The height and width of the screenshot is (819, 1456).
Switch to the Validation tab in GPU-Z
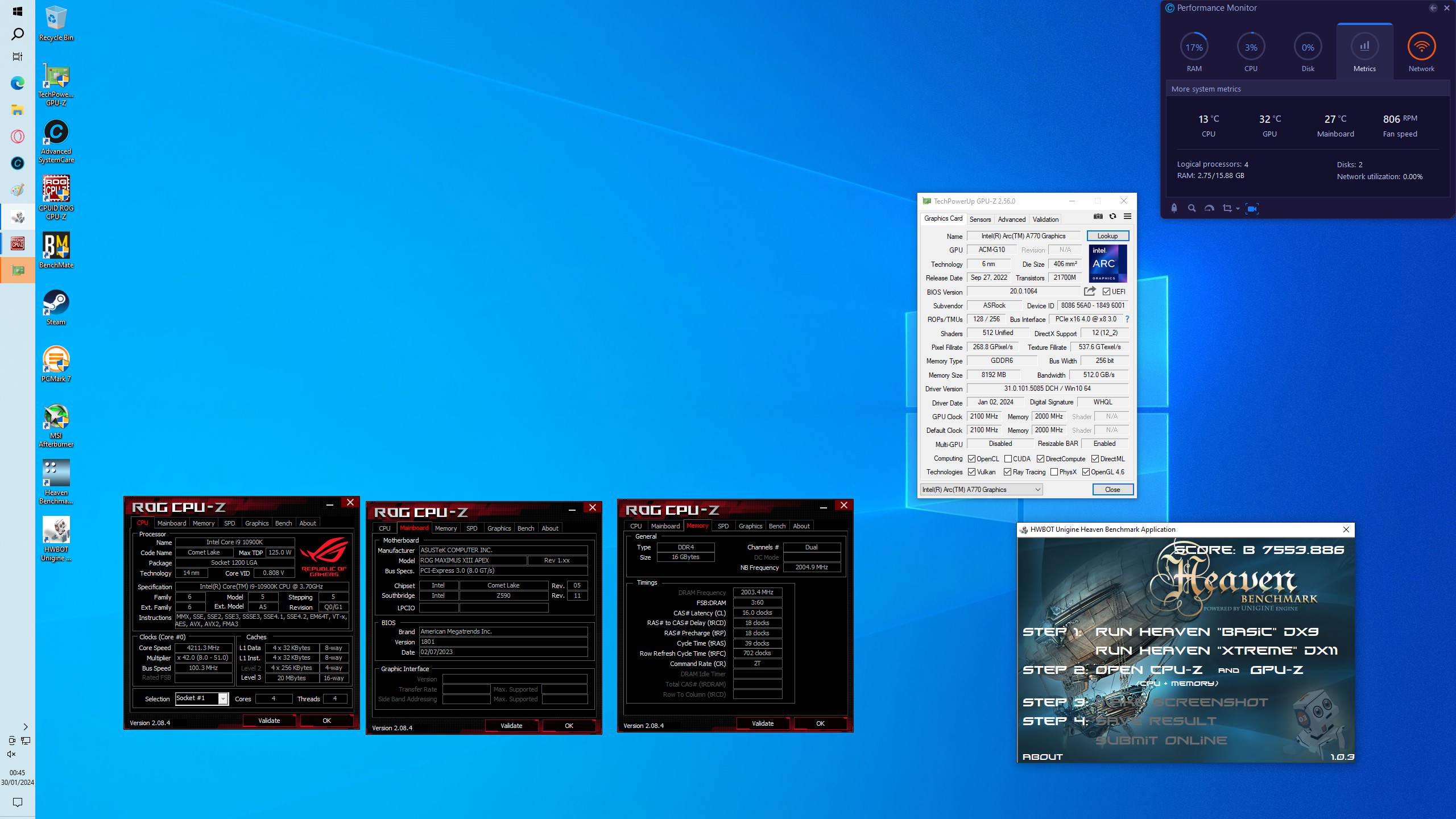click(1045, 220)
